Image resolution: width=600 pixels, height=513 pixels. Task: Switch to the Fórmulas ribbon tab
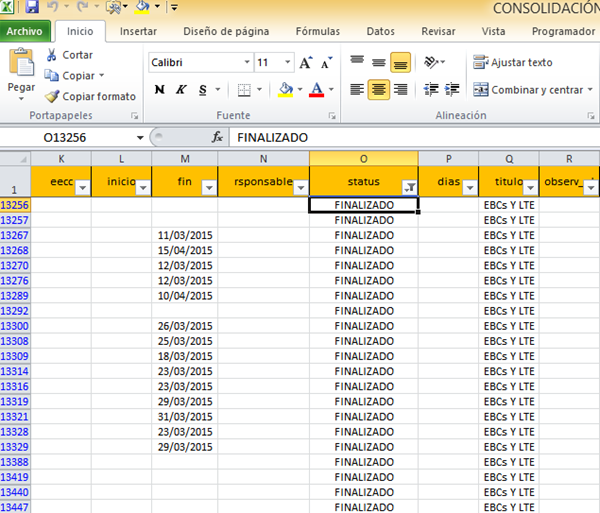318,31
